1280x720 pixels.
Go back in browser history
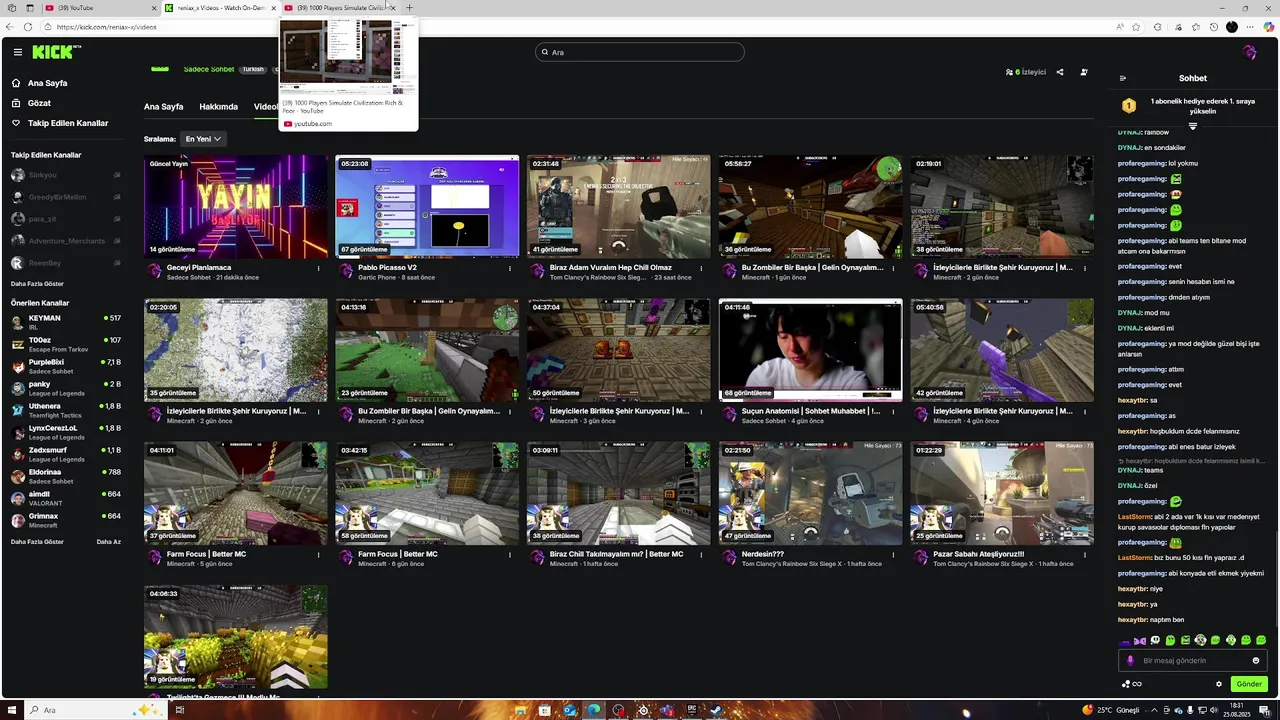click(11, 27)
